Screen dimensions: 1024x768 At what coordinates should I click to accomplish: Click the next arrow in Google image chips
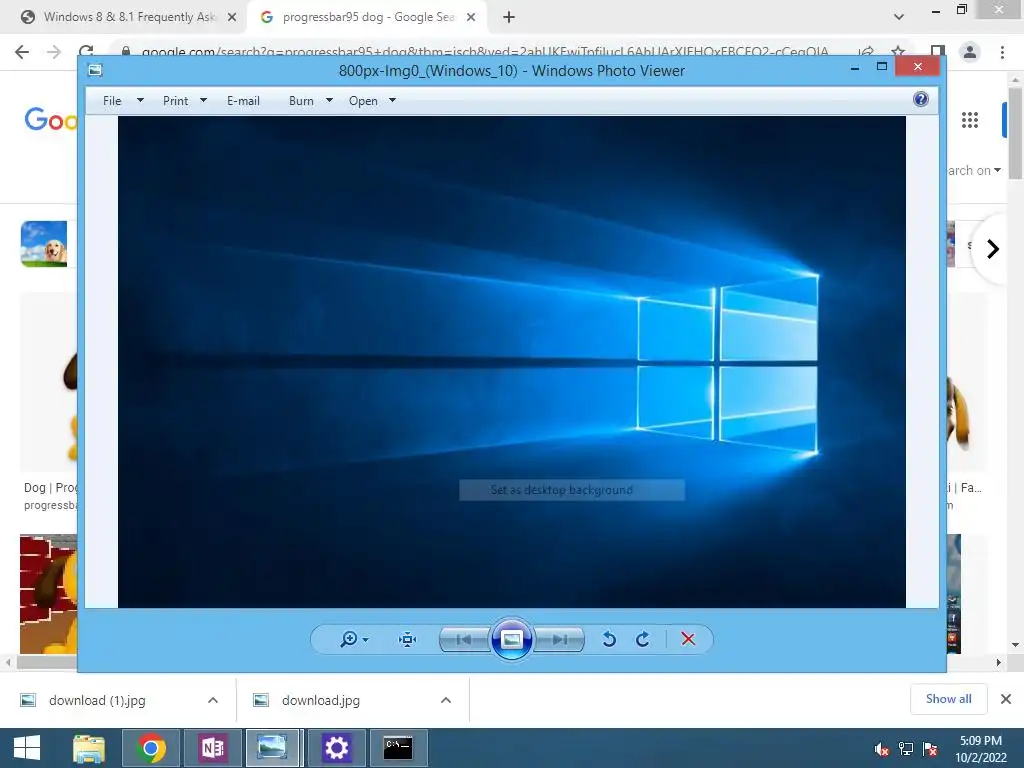point(992,249)
